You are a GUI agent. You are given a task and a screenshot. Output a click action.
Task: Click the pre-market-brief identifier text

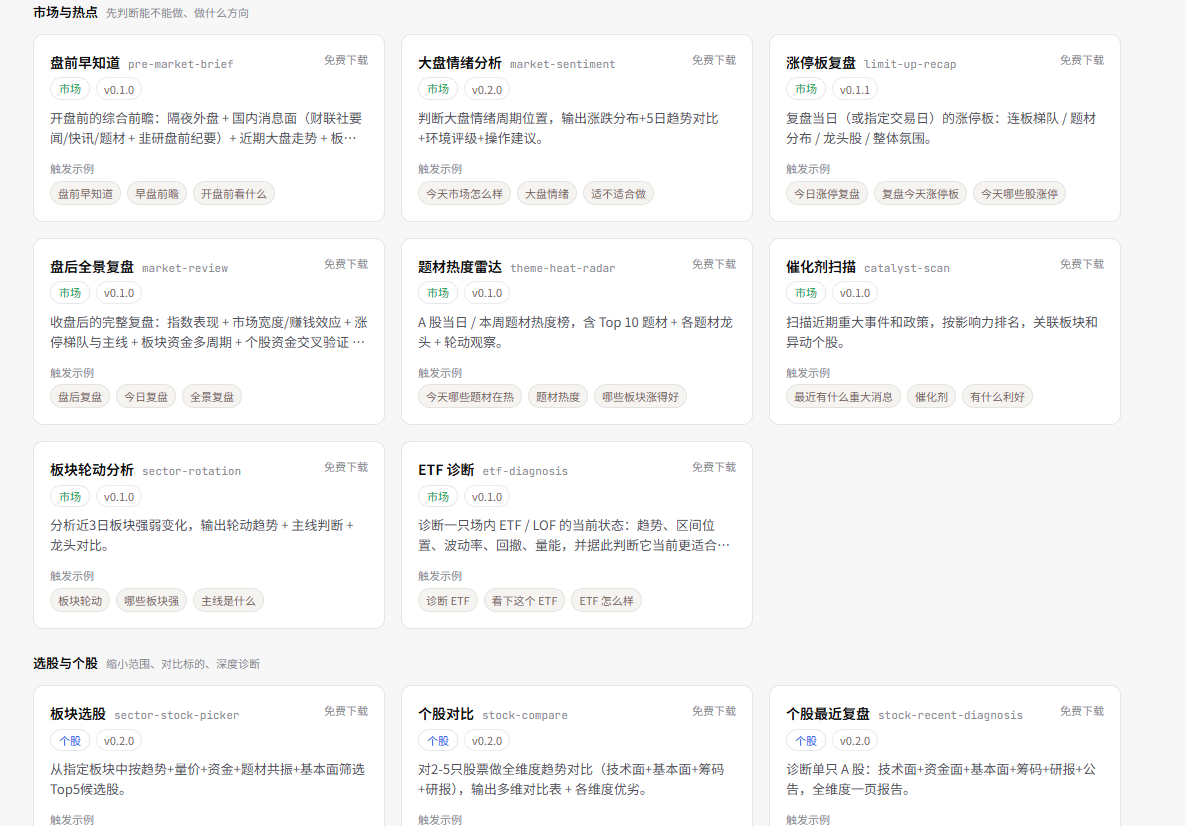(181, 64)
